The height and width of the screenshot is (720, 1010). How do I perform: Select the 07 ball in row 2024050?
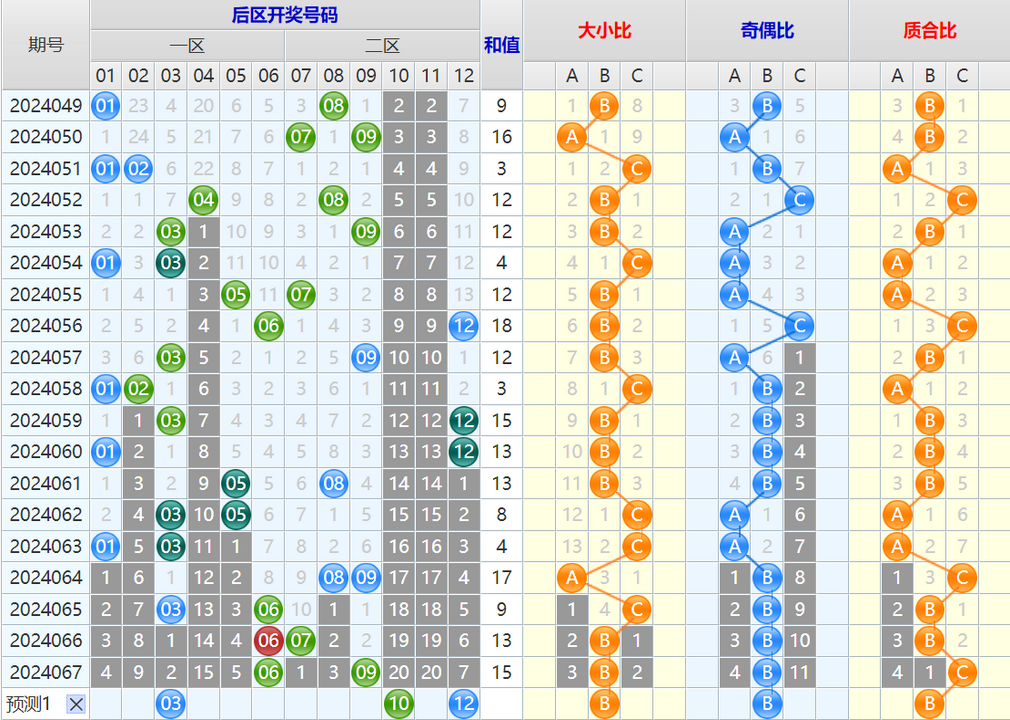301,137
